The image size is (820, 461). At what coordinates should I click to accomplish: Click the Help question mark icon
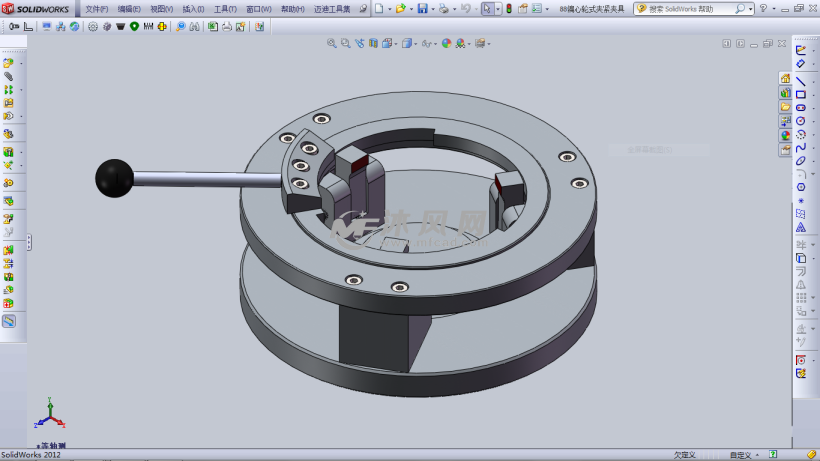coord(763,8)
